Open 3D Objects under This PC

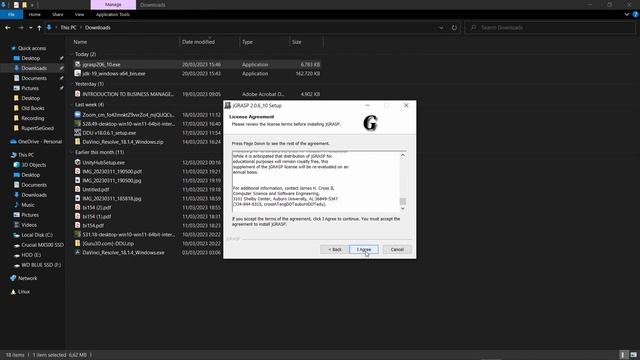coord(33,165)
